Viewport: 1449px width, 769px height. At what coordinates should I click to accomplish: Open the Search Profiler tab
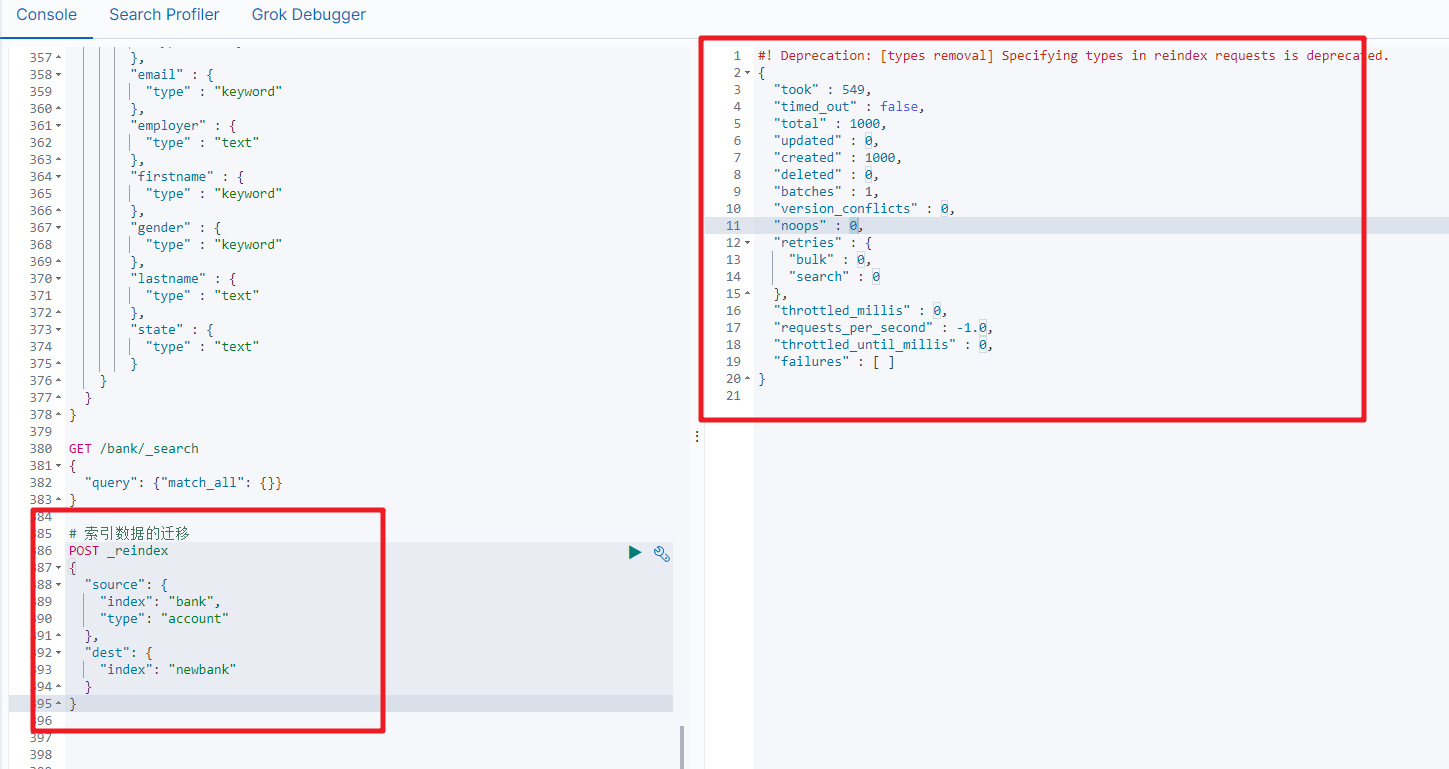click(x=164, y=15)
